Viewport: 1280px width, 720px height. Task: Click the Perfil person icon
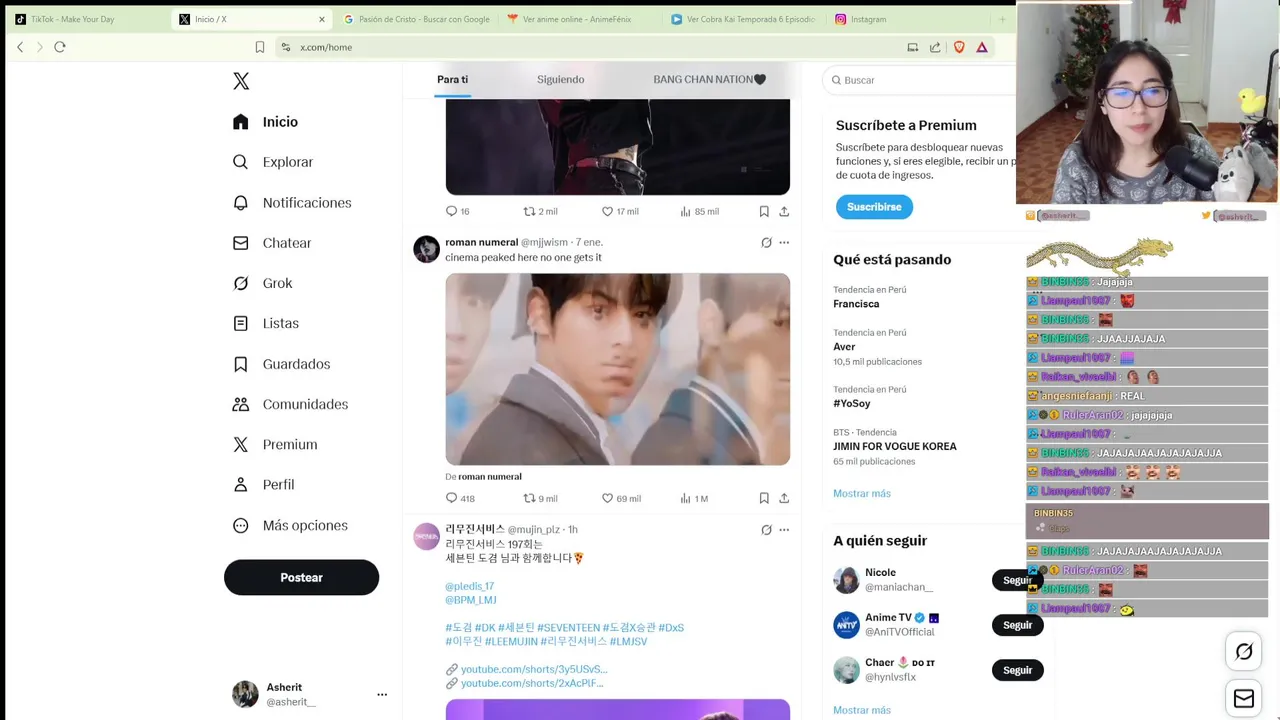[x=240, y=484]
